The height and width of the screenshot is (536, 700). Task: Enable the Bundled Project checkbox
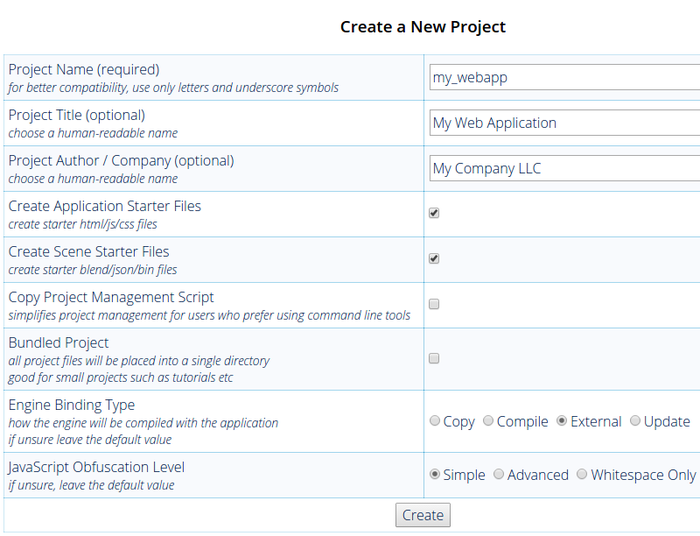pyautogui.click(x=434, y=358)
